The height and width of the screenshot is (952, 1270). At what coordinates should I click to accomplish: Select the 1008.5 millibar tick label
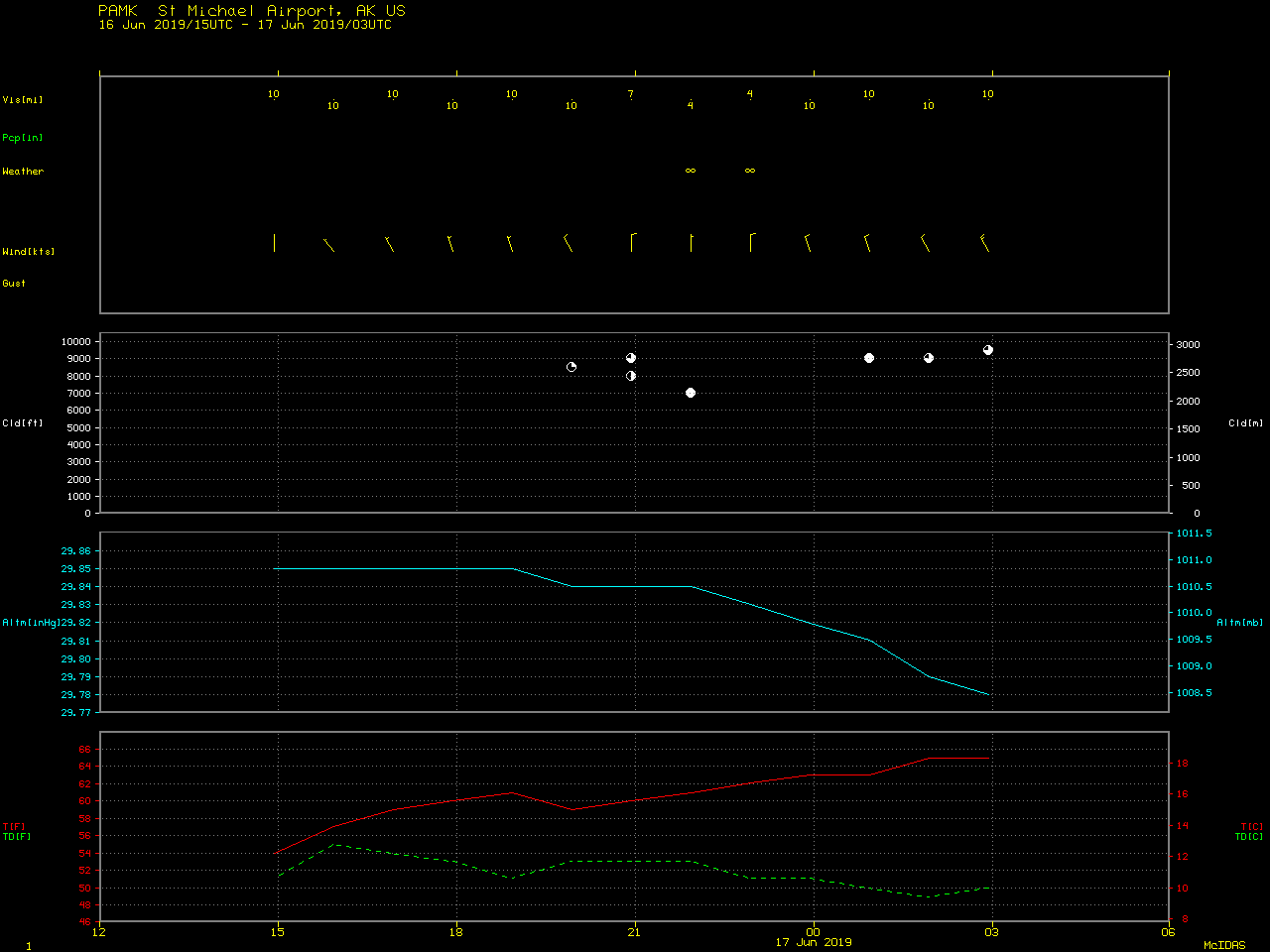coord(1195,693)
